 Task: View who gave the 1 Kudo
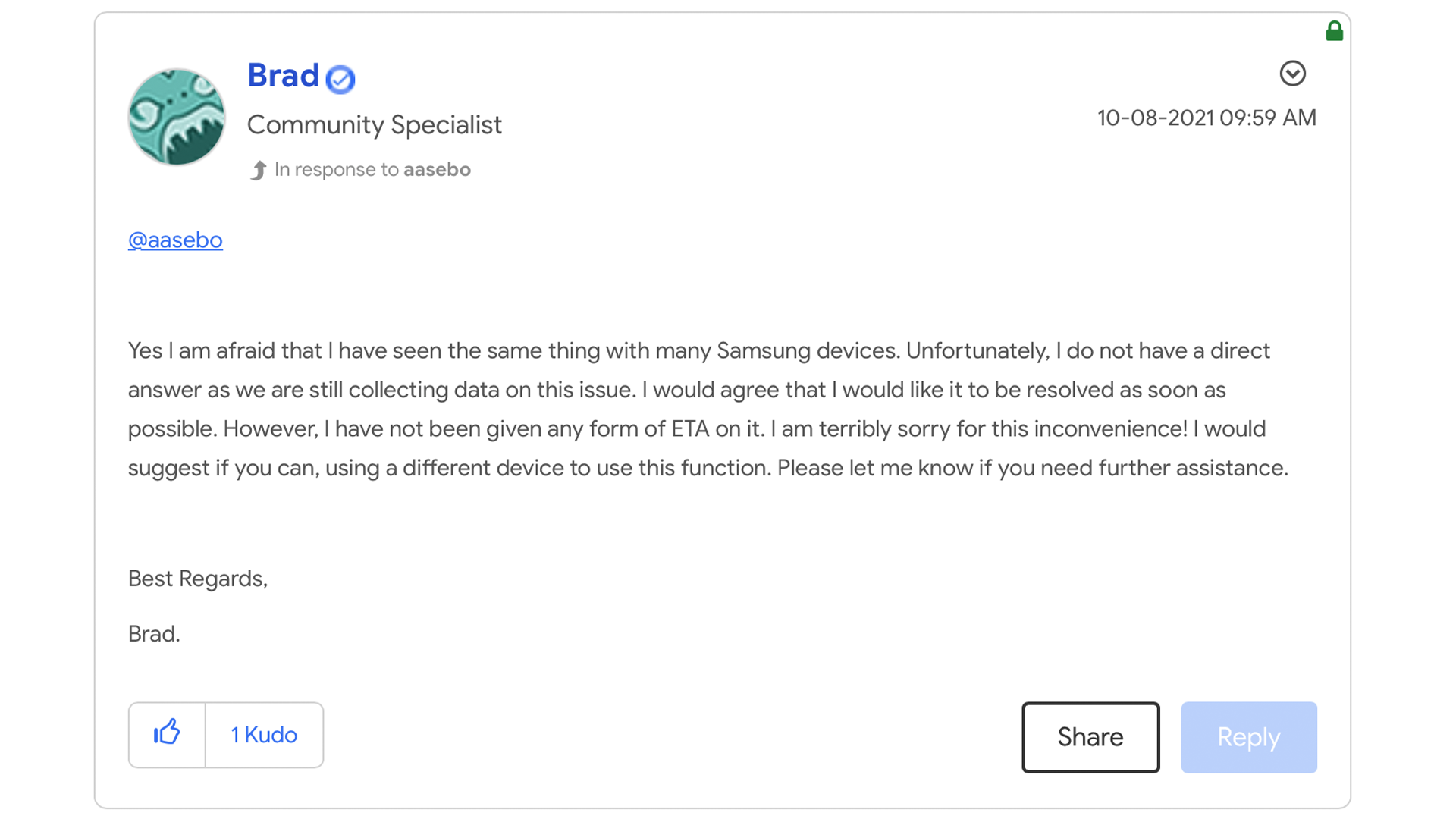pos(264,734)
